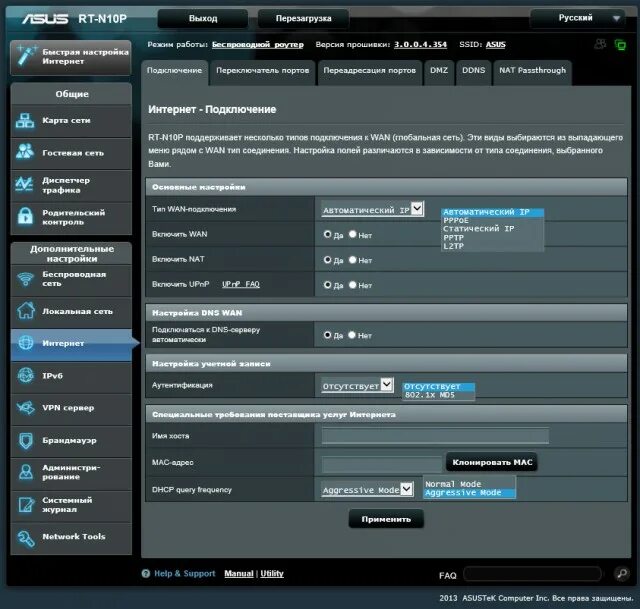Viewport: 640px width, 609px height.
Task: Choose Статический IP in the WAN type list
Action: click(x=492, y=229)
